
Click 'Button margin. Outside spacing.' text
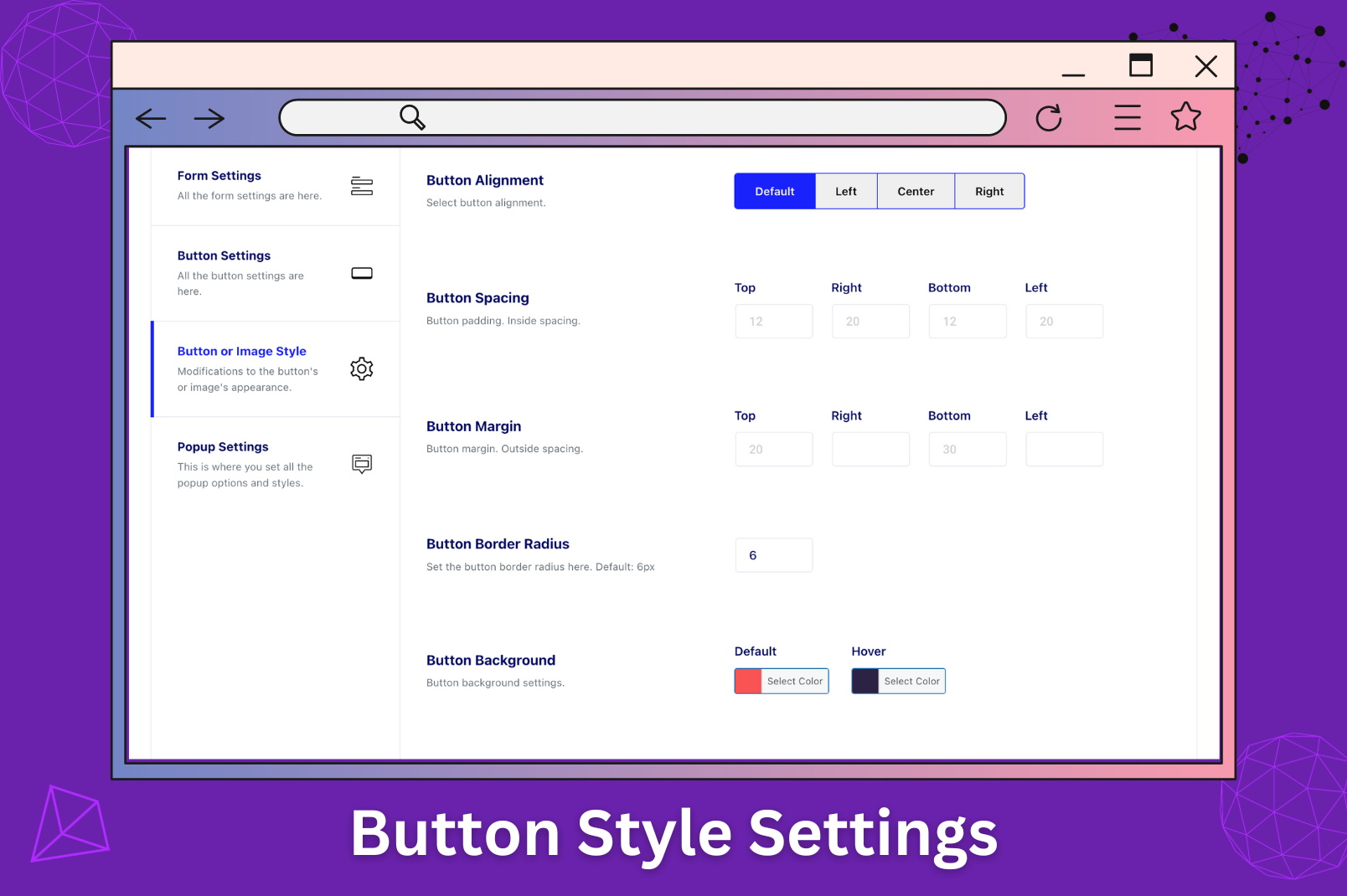pyautogui.click(x=504, y=449)
